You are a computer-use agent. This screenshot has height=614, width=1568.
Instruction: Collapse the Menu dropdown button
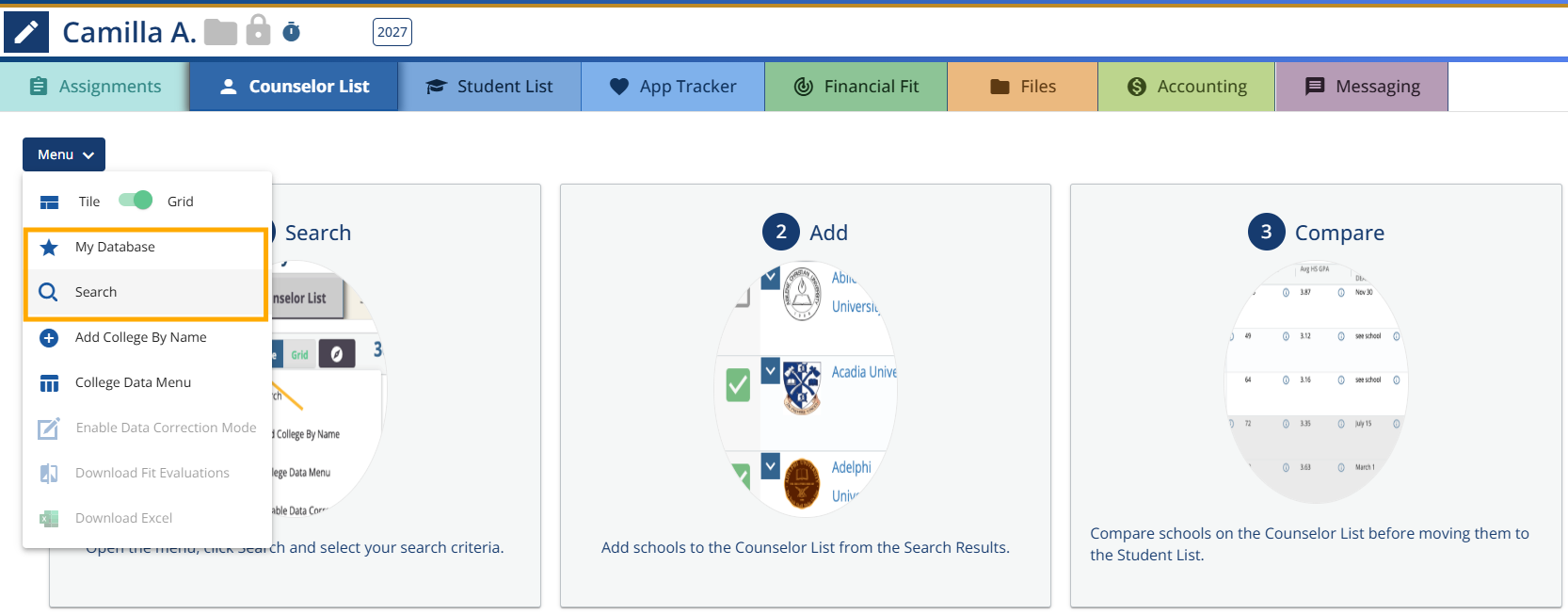pyautogui.click(x=64, y=154)
